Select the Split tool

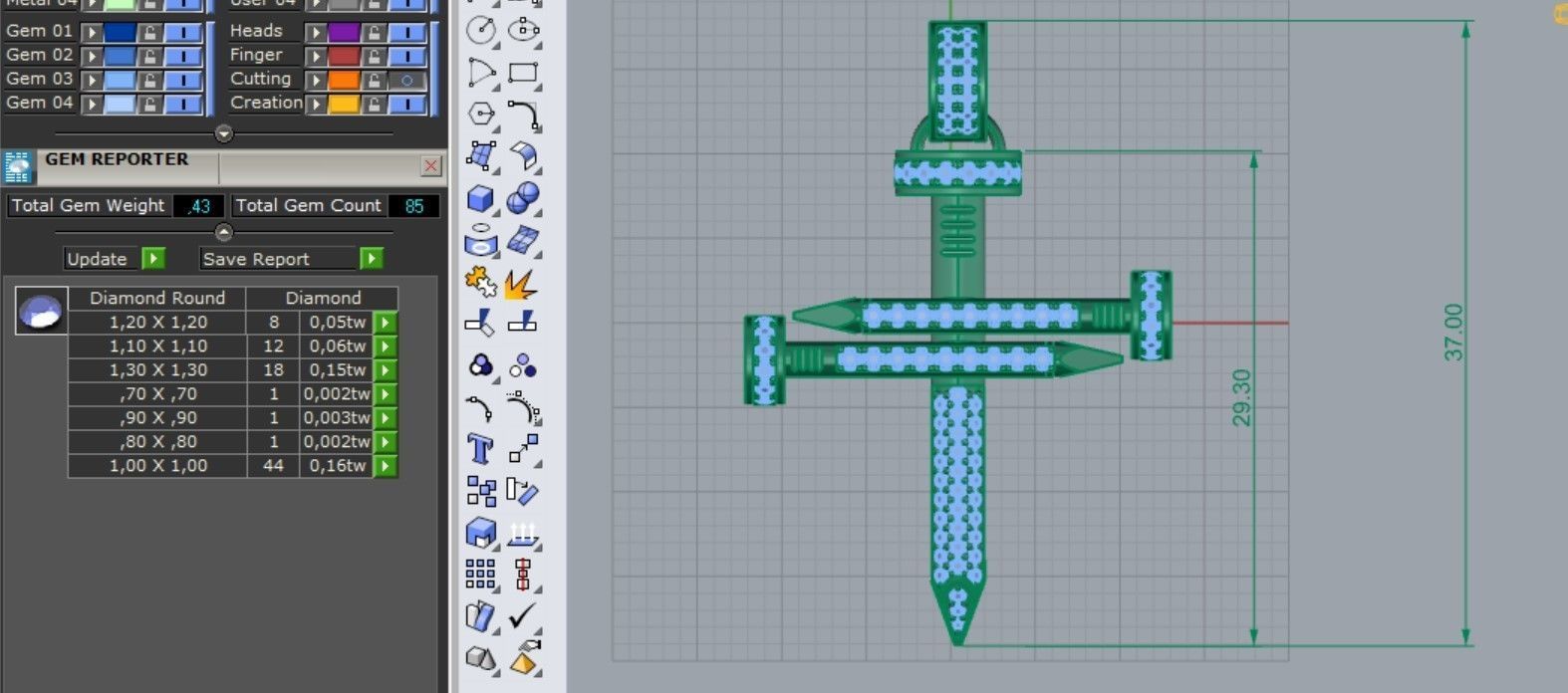[x=524, y=324]
